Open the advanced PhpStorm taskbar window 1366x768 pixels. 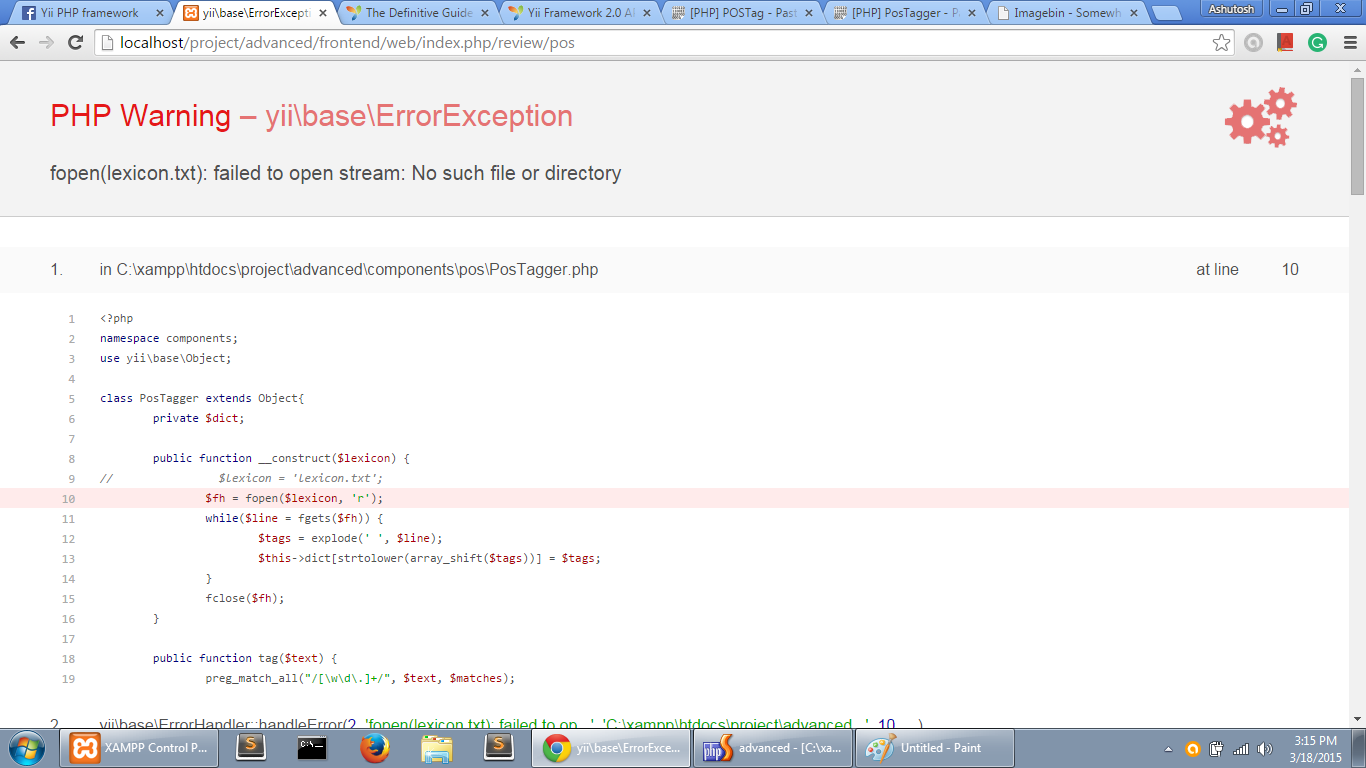pyautogui.click(x=773, y=748)
